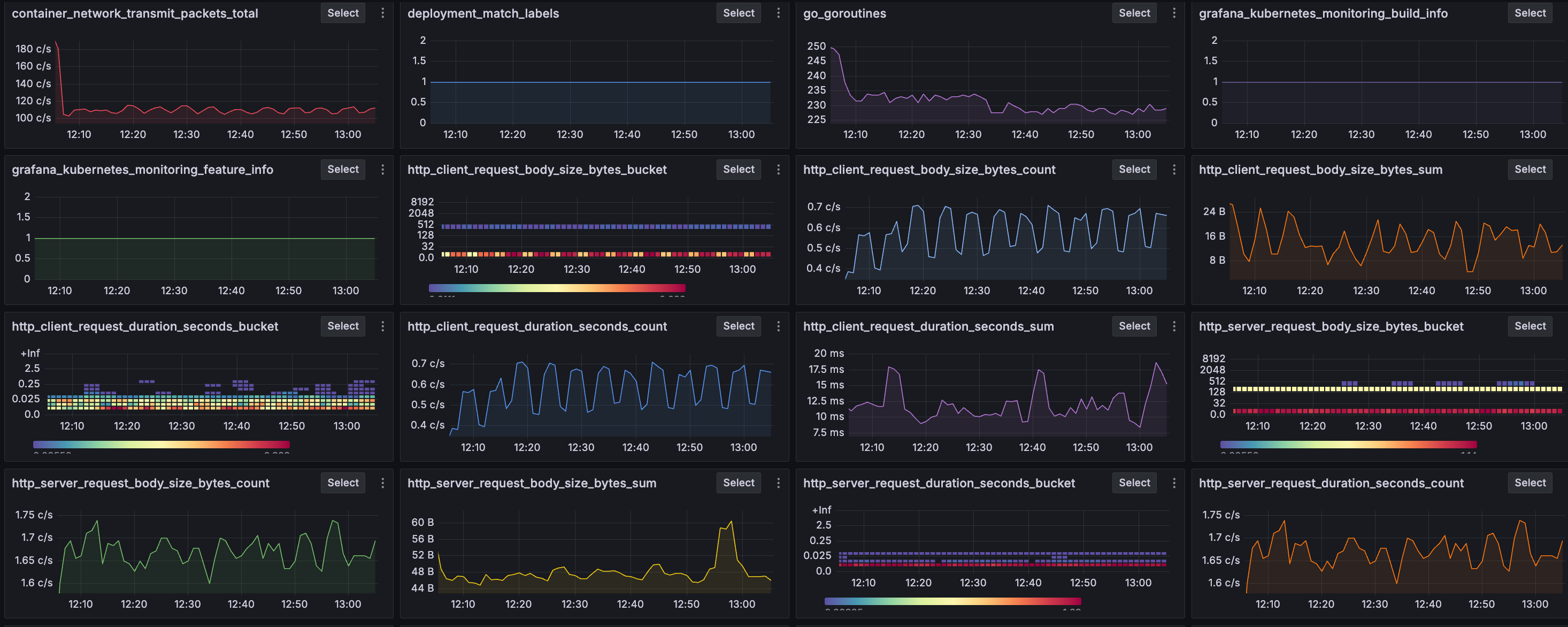Open the kebab menu on grafana_kubernetes_monitoring_feature_info panel
The width and height of the screenshot is (1568, 627).
383,169
